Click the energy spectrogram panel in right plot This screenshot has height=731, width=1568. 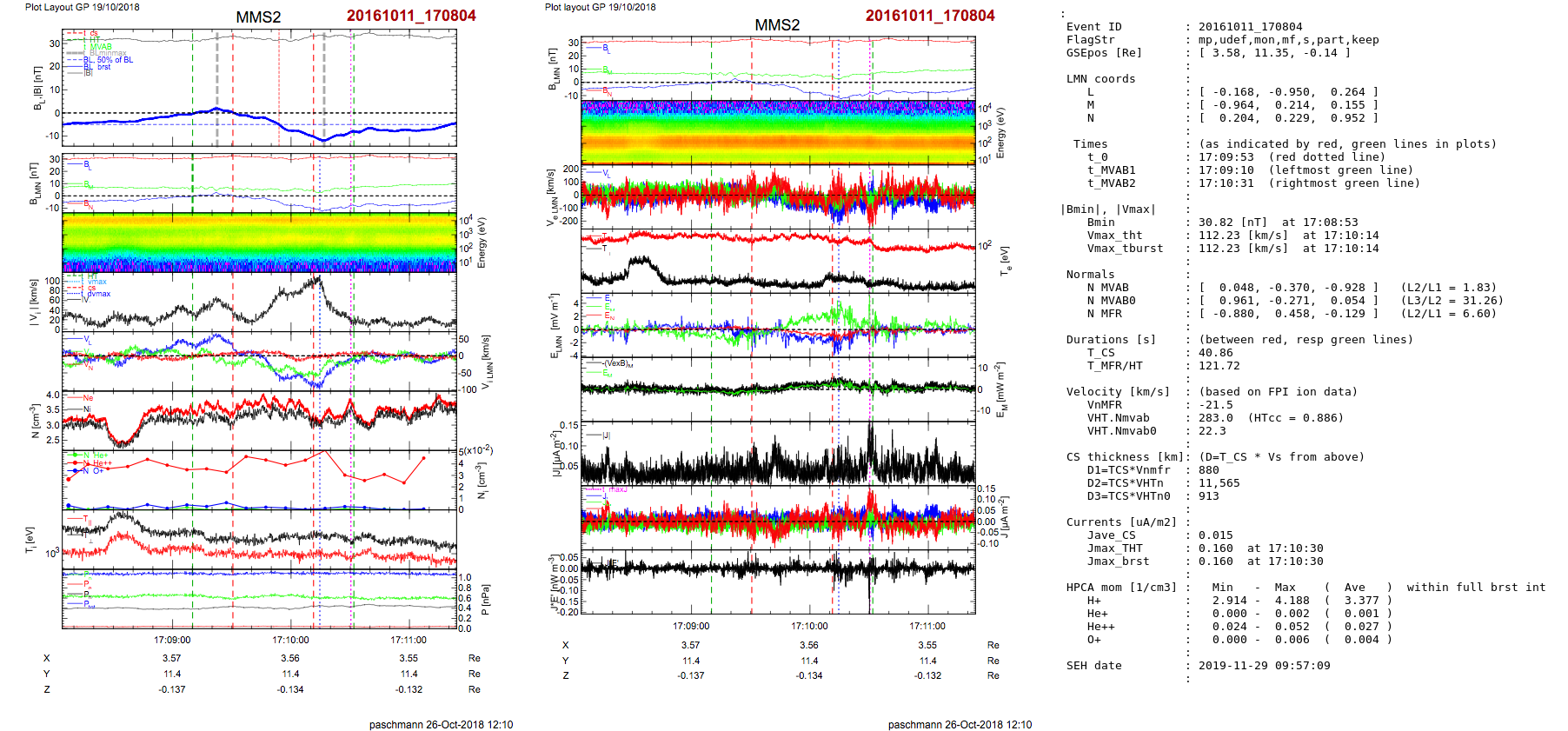point(778,132)
